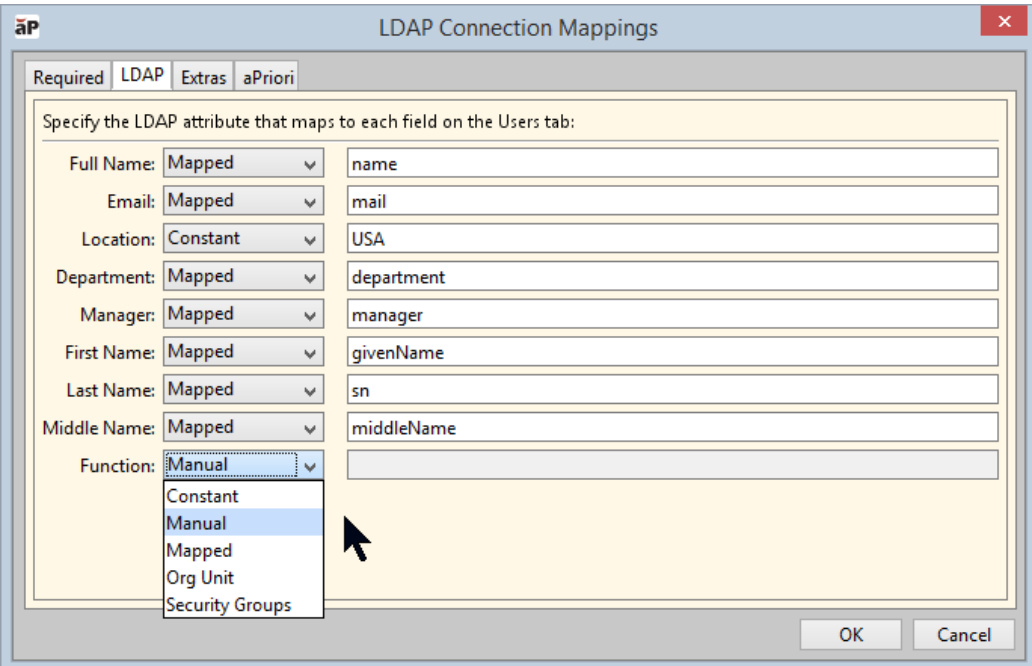Switch to the Required tab
Image resolution: width=1032 pixels, height=666 pixels.
coord(68,77)
